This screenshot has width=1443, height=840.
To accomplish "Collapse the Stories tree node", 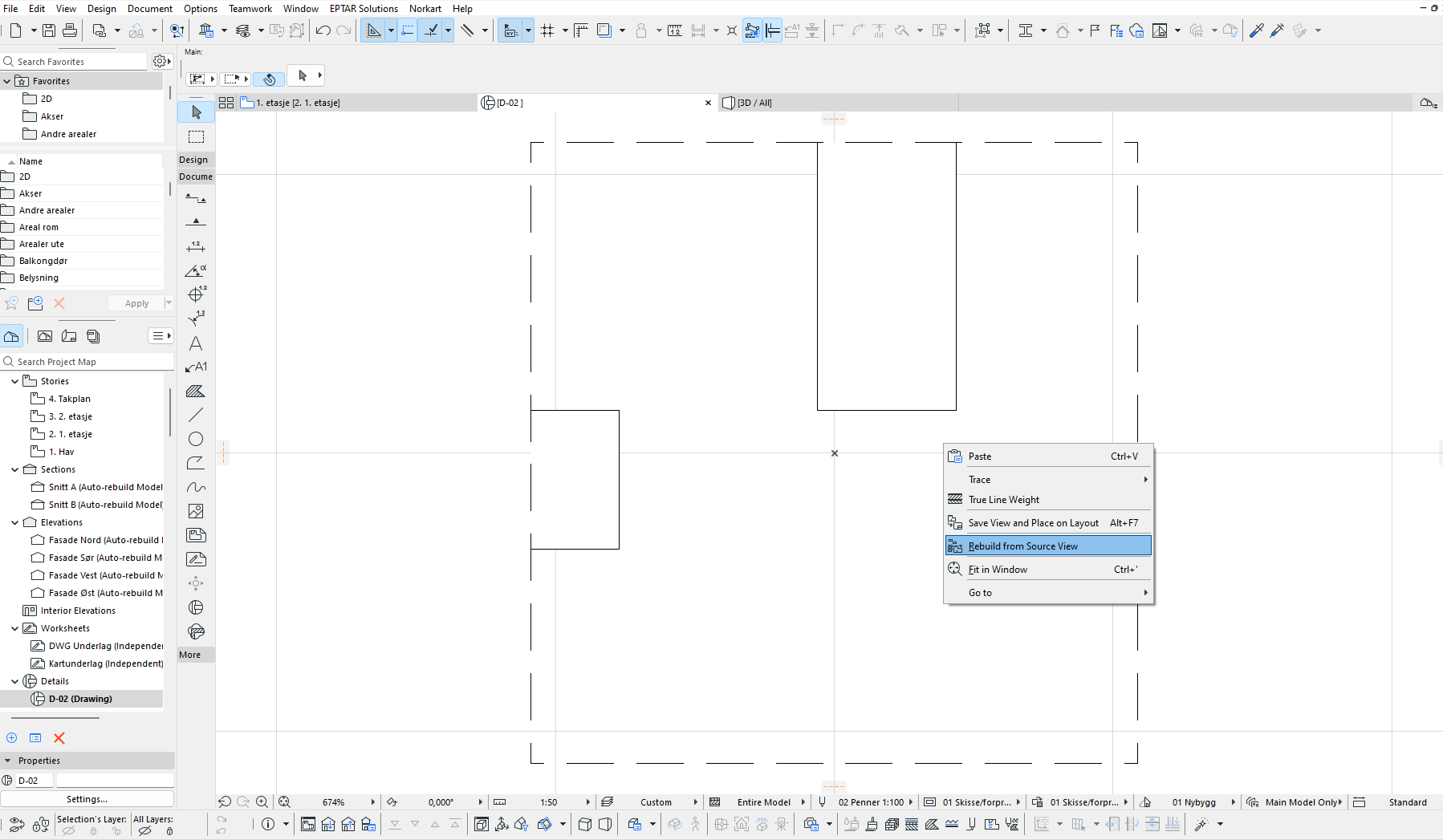I will pyautogui.click(x=14, y=381).
